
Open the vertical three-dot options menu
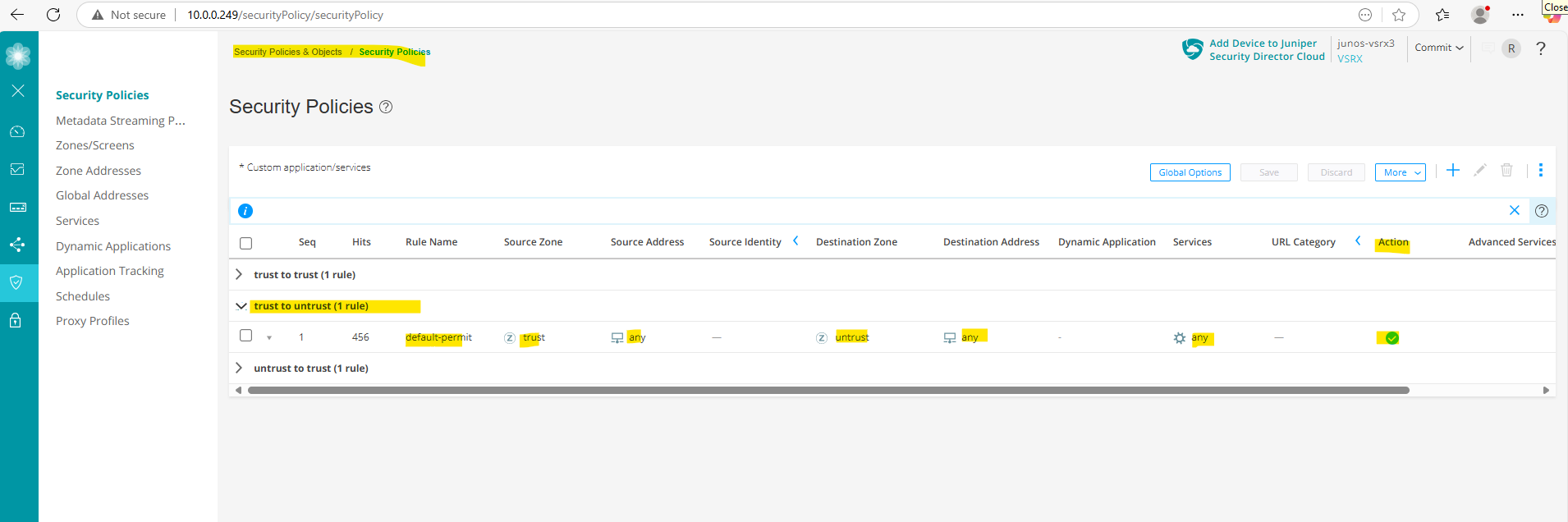[x=1541, y=170]
